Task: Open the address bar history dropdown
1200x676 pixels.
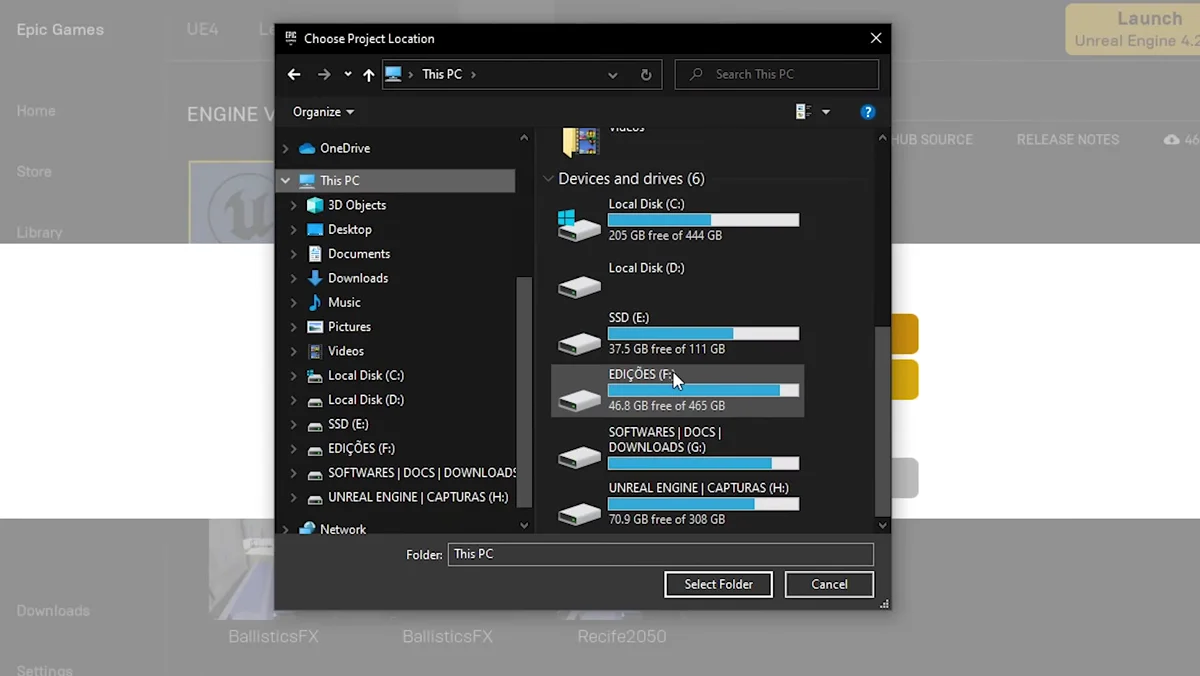Action: [612, 75]
